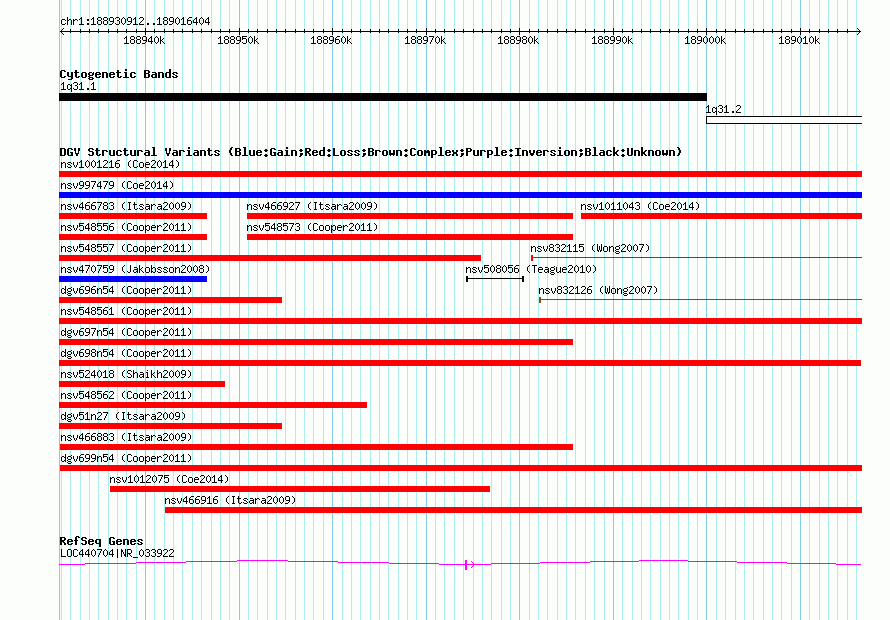Click the nsv1012075 (Coe2014) label
This screenshot has height=620, width=890.
169,479
